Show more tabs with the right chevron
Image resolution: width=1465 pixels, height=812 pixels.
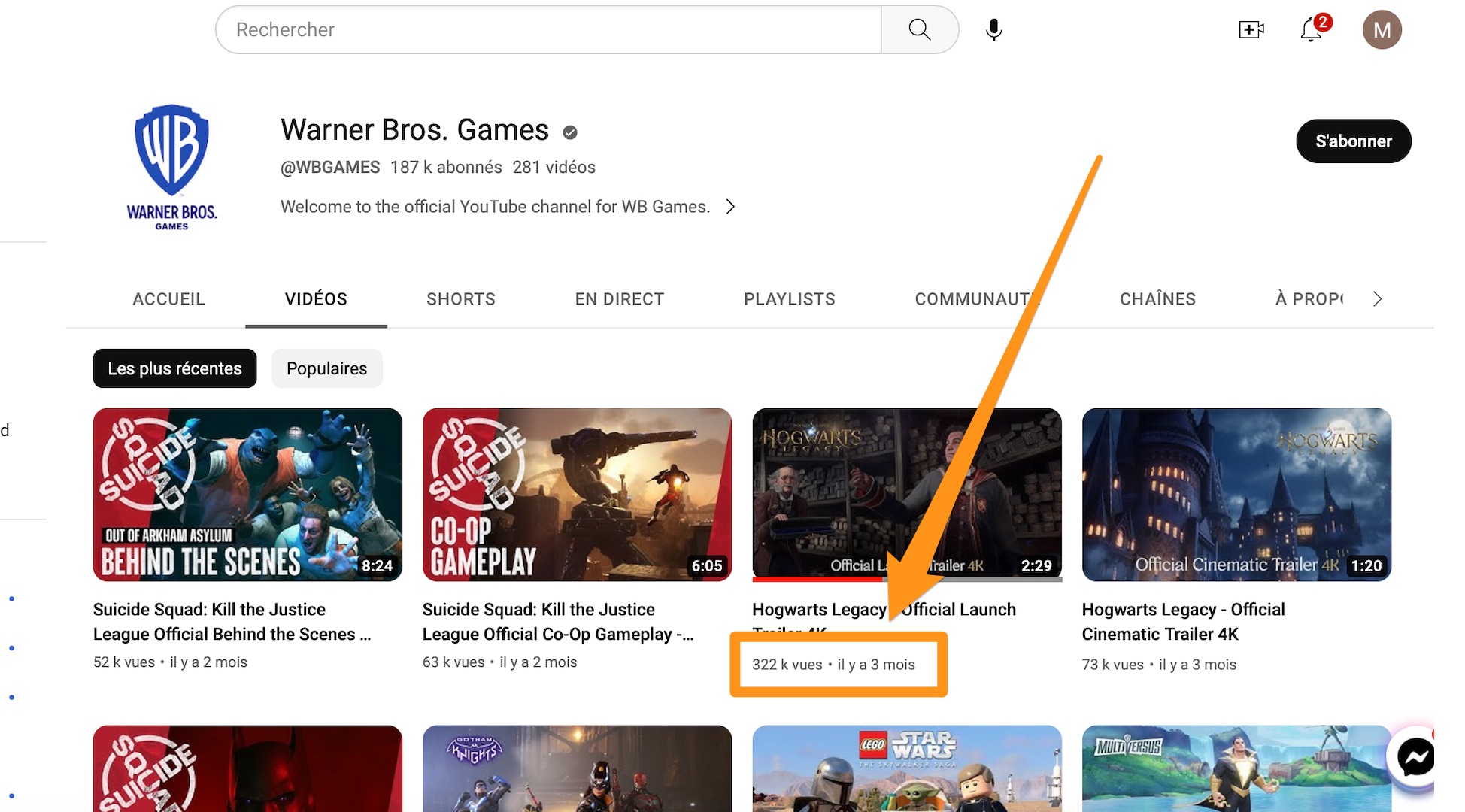pos(1376,299)
